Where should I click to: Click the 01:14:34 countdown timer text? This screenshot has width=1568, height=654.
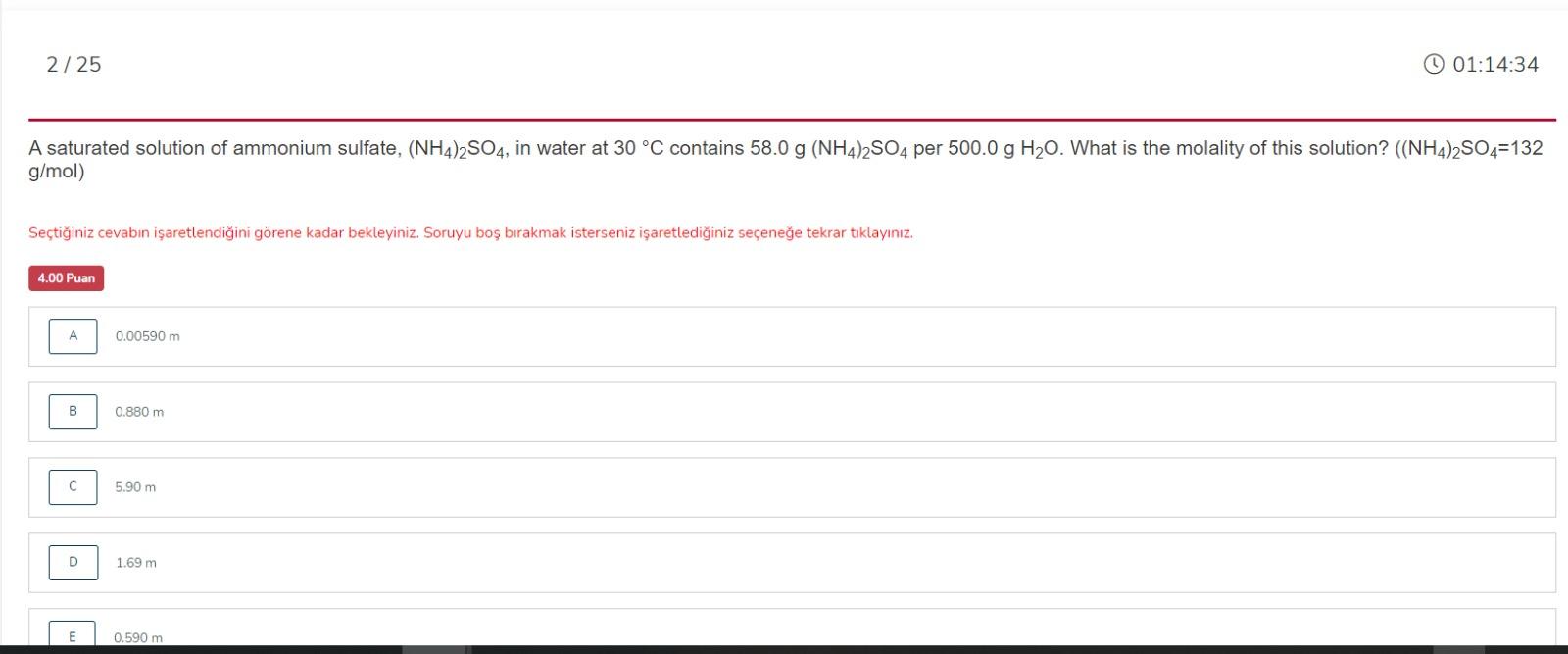tap(1495, 64)
